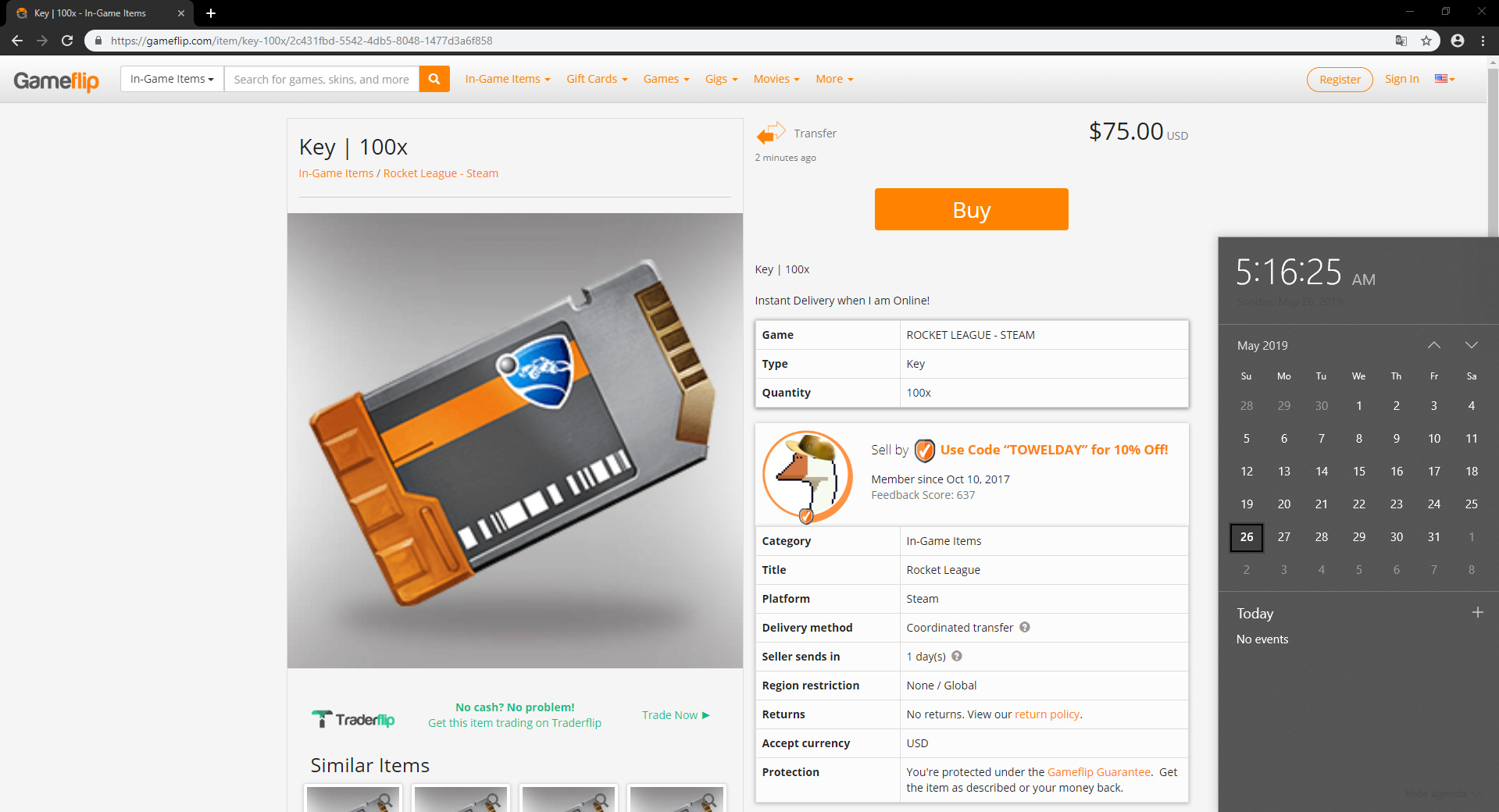Open the In-Game Items search category dropdown
Image resolution: width=1499 pixels, height=812 pixels.
[172, 79]
